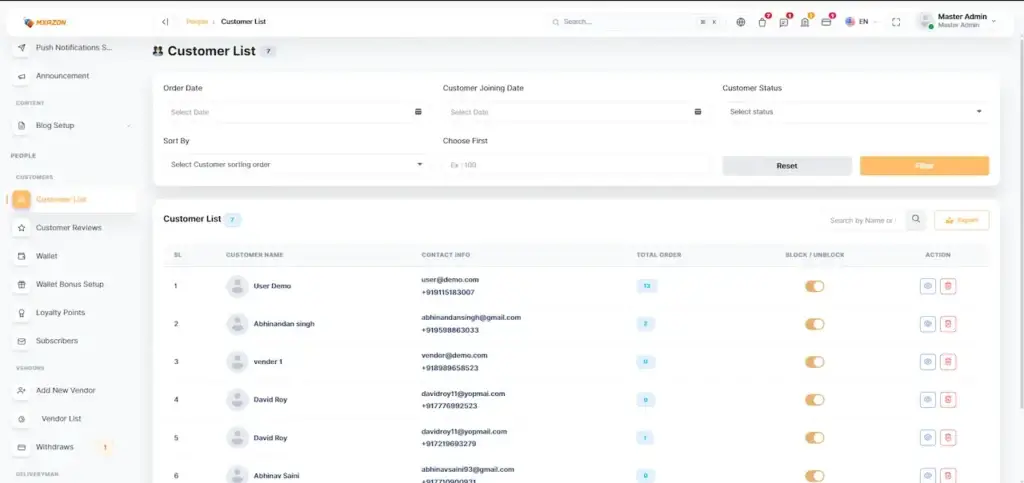Click the orange Filter button
This screenshot has height=483, width=1024.
924,166
